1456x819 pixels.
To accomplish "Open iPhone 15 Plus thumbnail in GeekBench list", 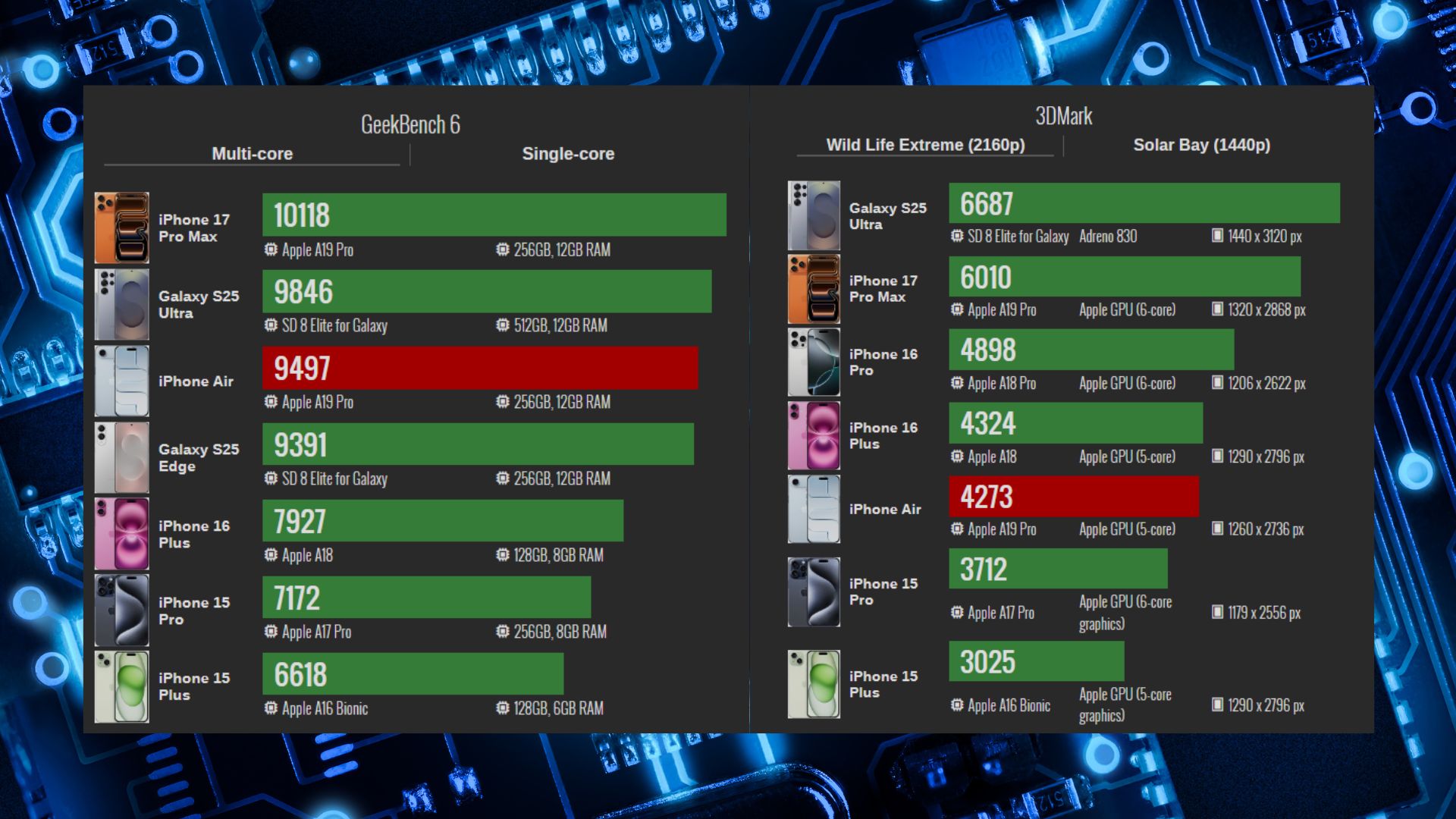I will click(121, 686).
